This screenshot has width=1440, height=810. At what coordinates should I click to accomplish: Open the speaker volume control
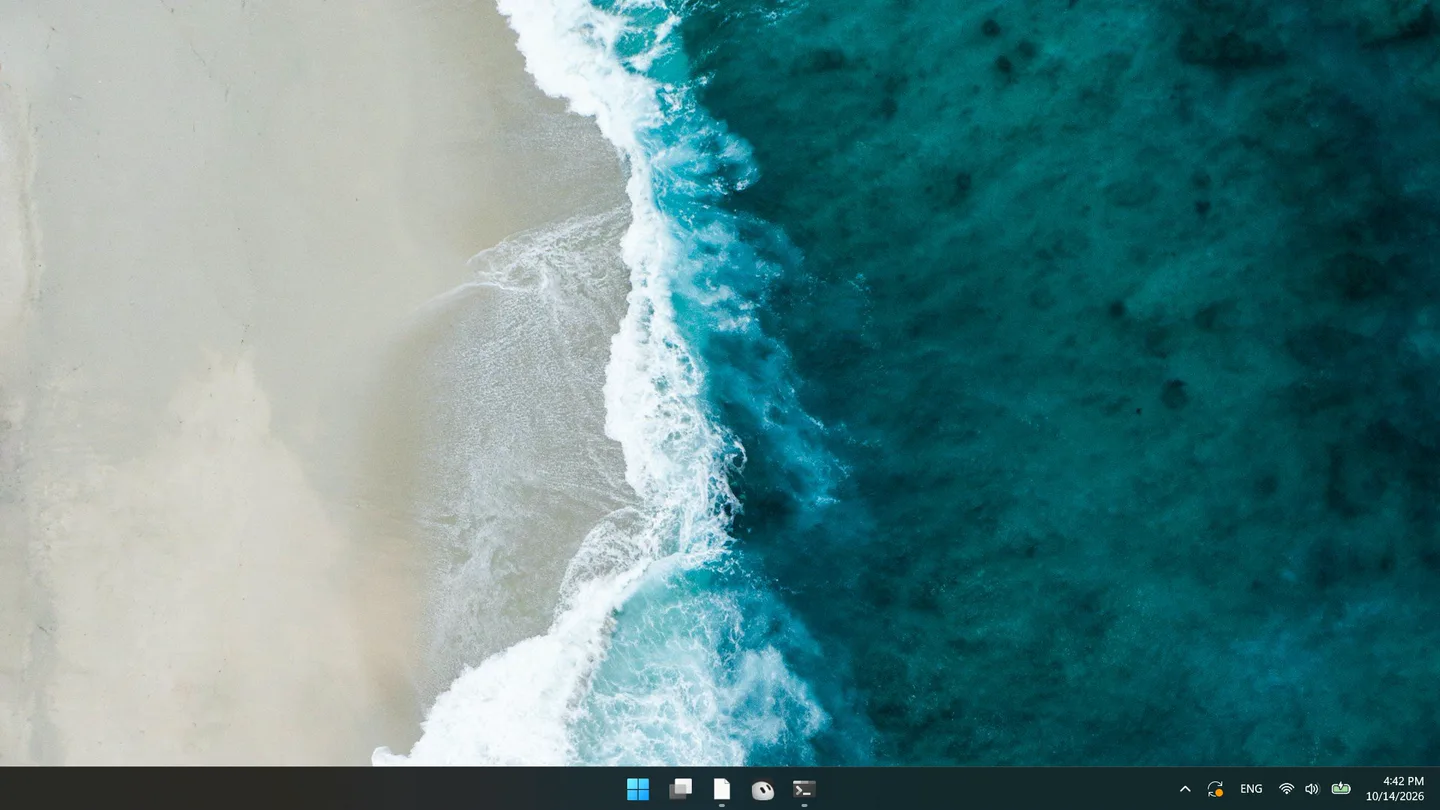coord(1312,789)
